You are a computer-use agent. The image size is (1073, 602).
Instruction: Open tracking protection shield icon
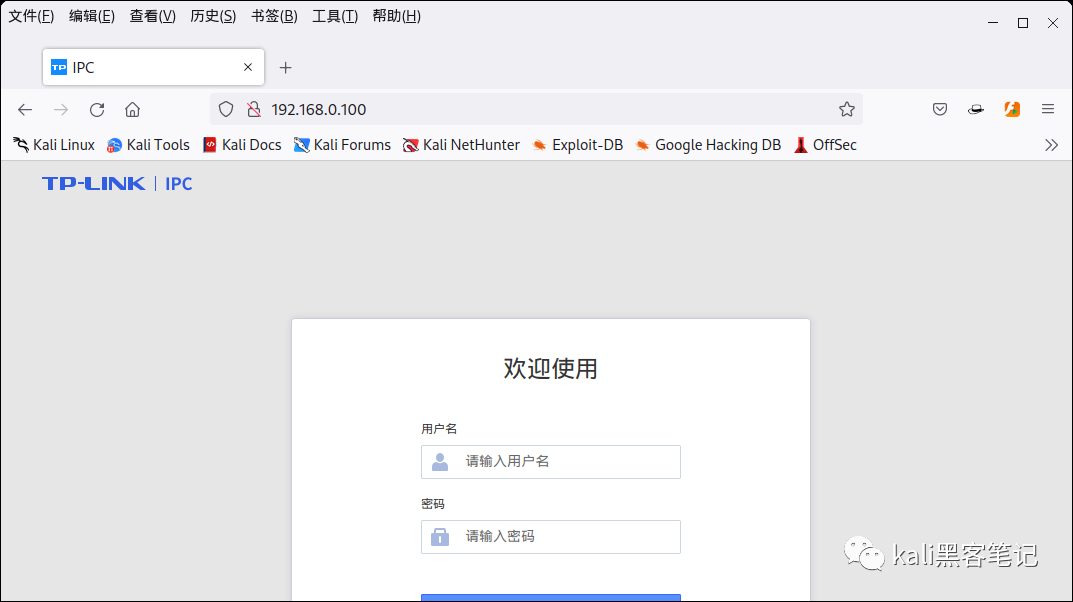coord(226,109)
